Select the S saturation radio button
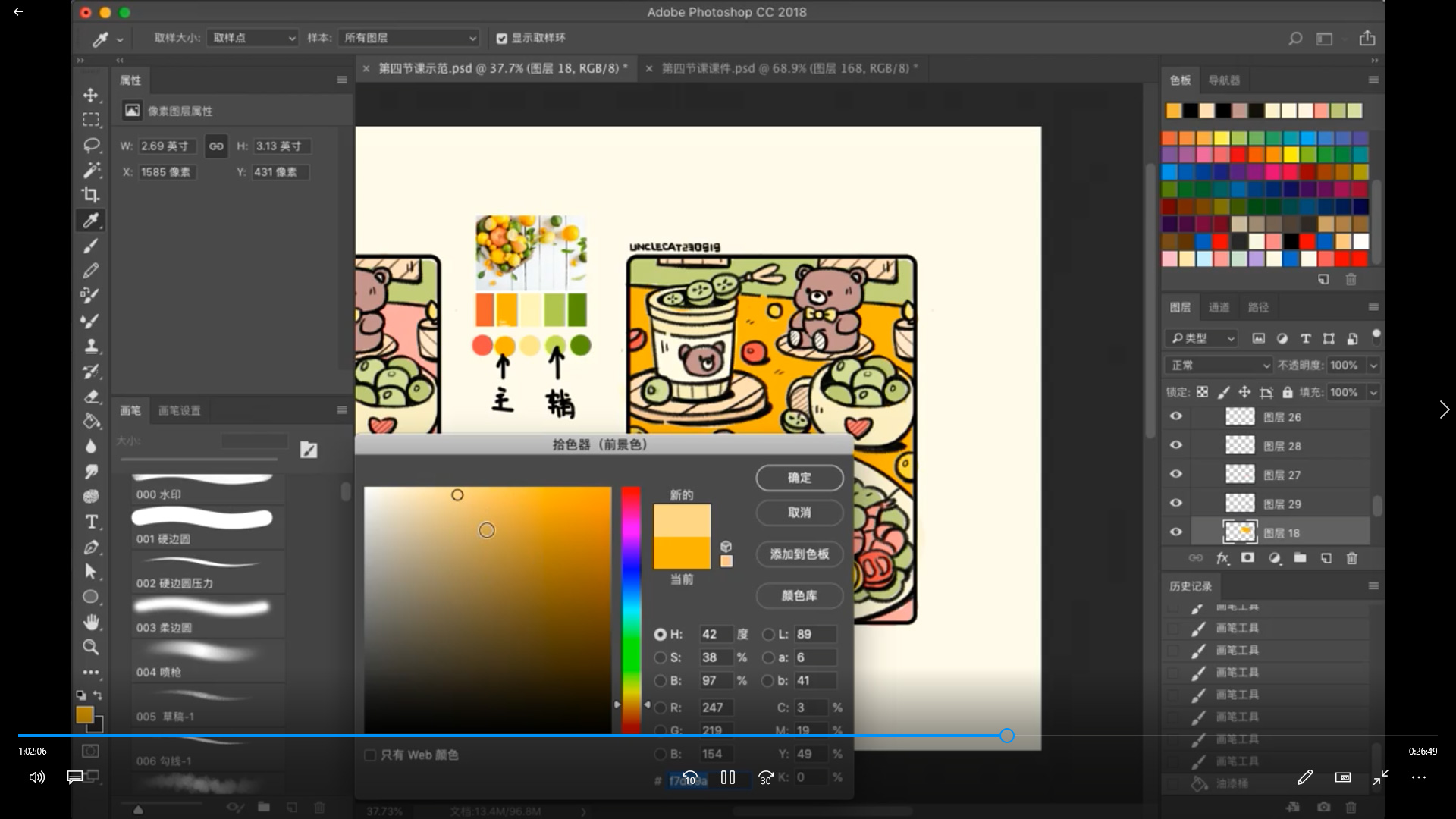 point(661,657)
